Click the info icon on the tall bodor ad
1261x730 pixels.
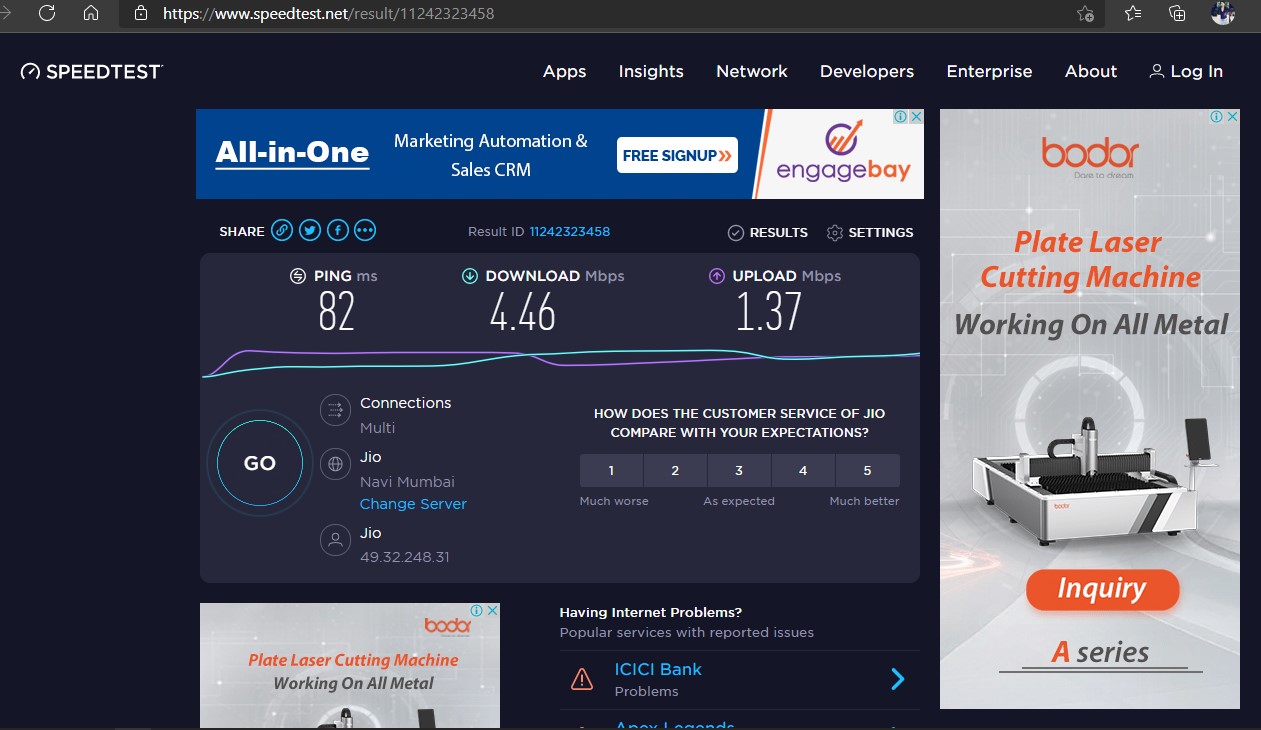point(1216,117)
